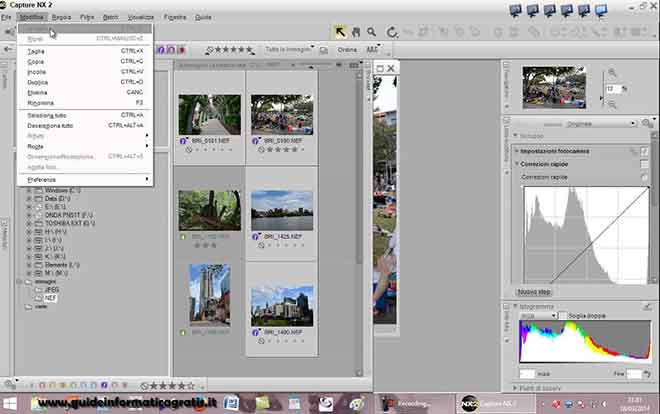Close the open image window

(391, 68)
